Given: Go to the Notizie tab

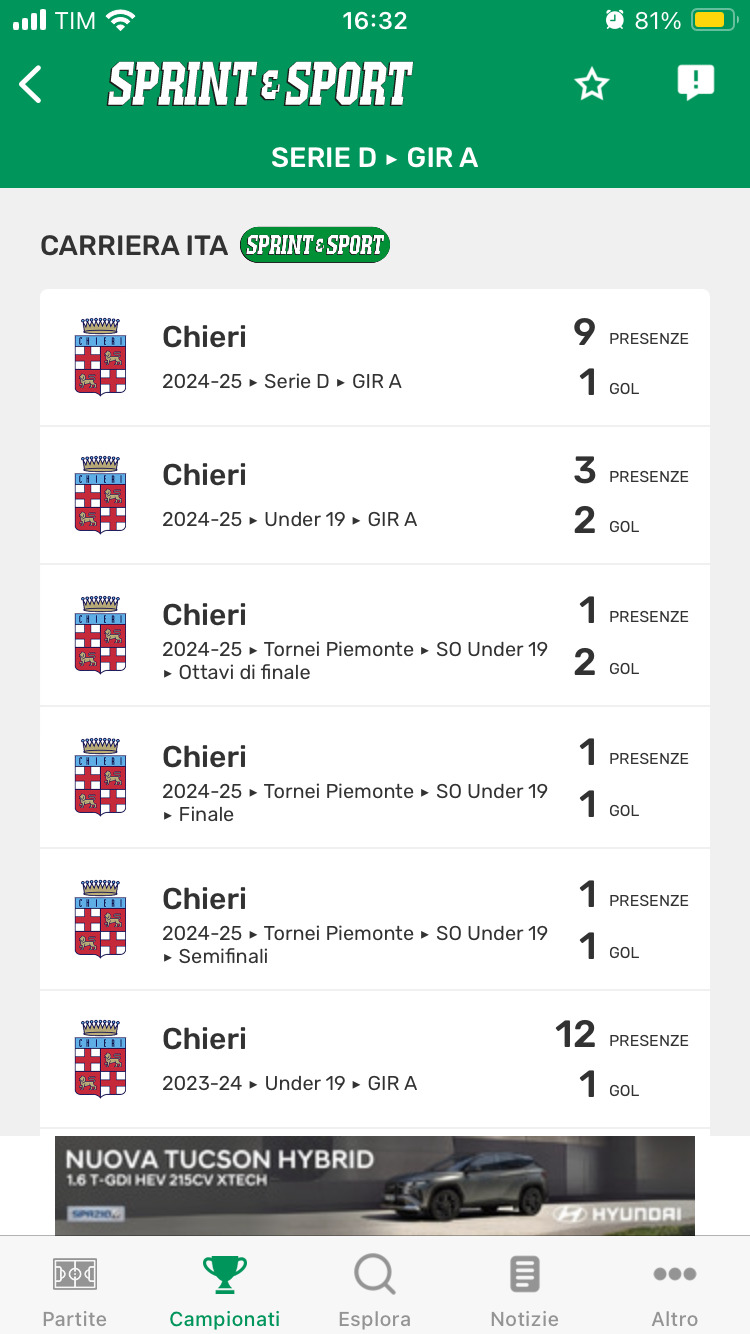Looking at the screenshot, I should pyautogui.click(x=525, y=1291).
